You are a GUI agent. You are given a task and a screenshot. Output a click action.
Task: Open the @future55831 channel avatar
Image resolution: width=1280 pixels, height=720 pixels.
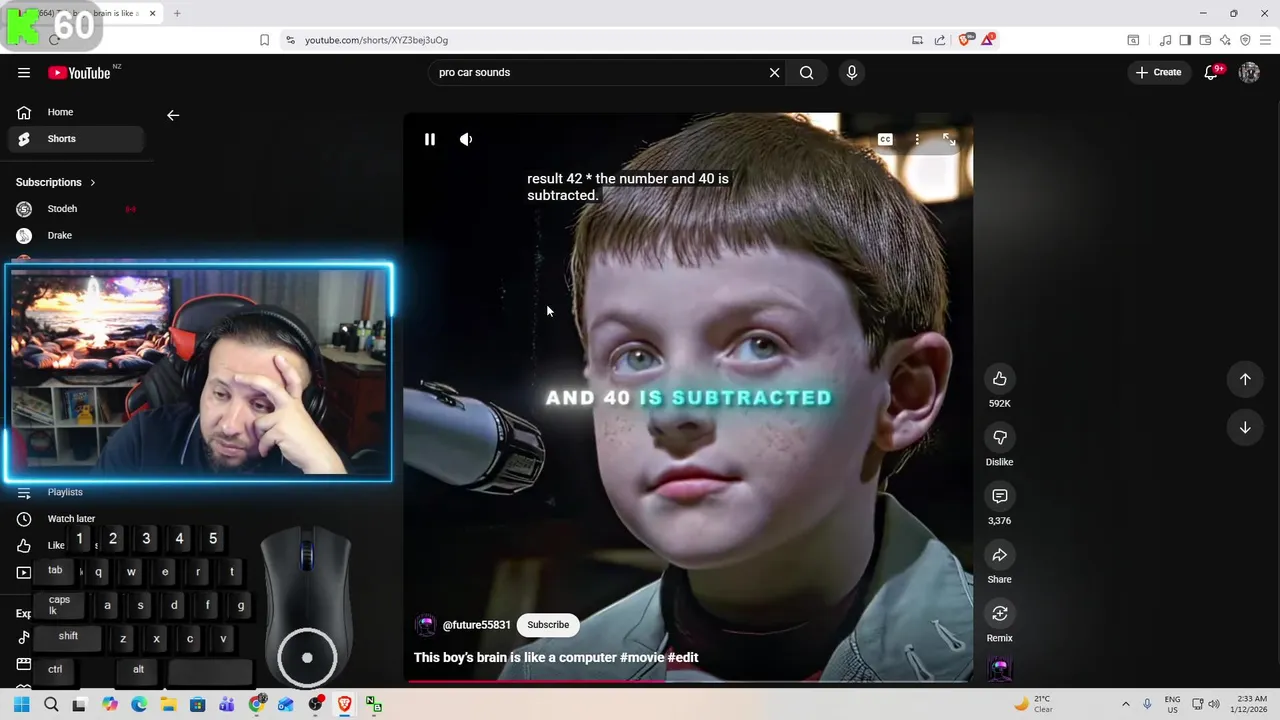click(425, 625)
